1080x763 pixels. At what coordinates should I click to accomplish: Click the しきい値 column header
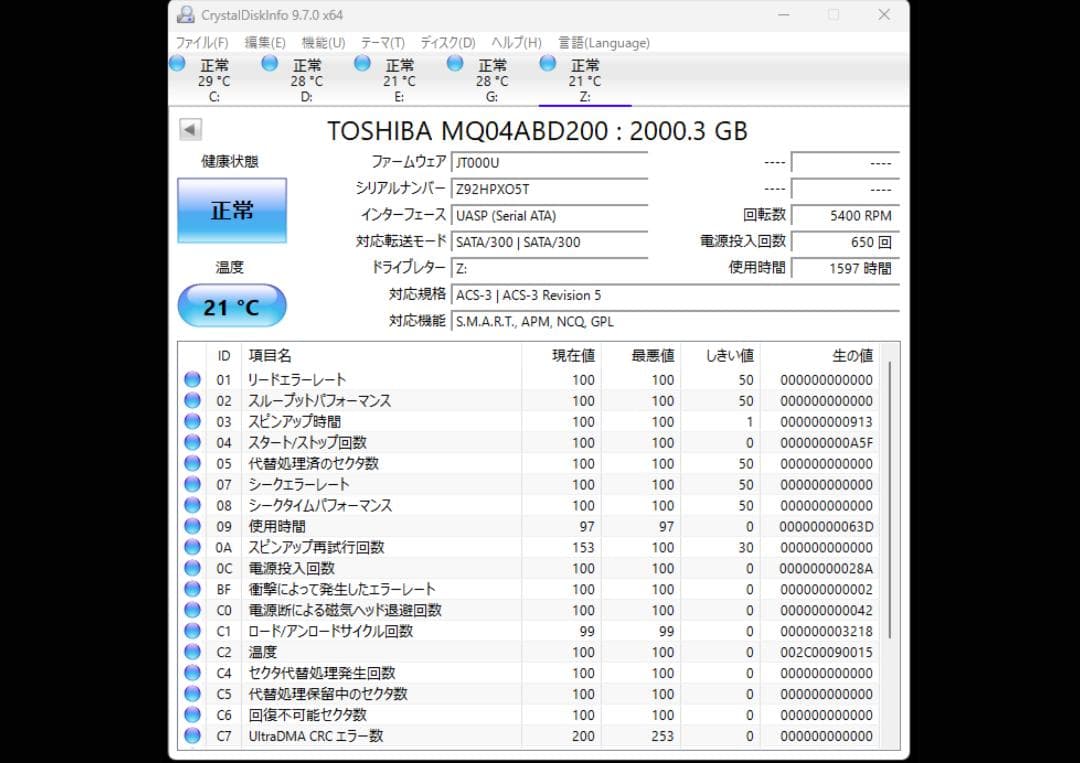[720, 355]
